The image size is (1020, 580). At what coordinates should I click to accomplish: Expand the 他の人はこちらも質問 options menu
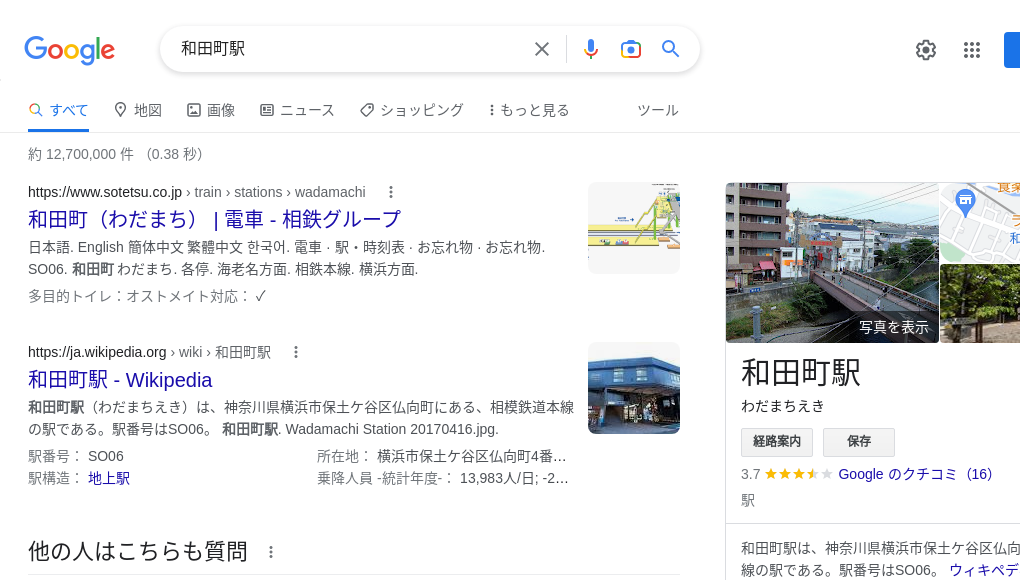pyautogui.click(x=271, y=551)
